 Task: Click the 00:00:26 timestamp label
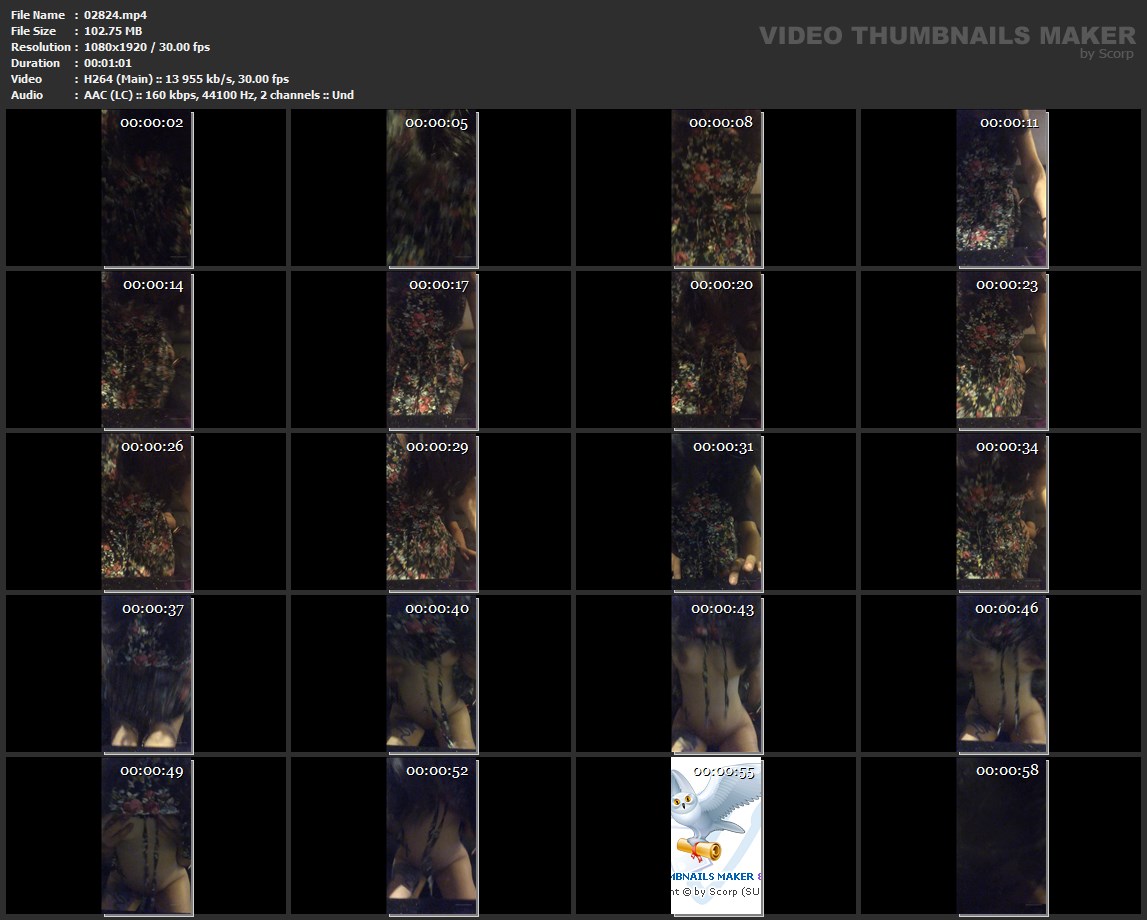coord(152,446)
